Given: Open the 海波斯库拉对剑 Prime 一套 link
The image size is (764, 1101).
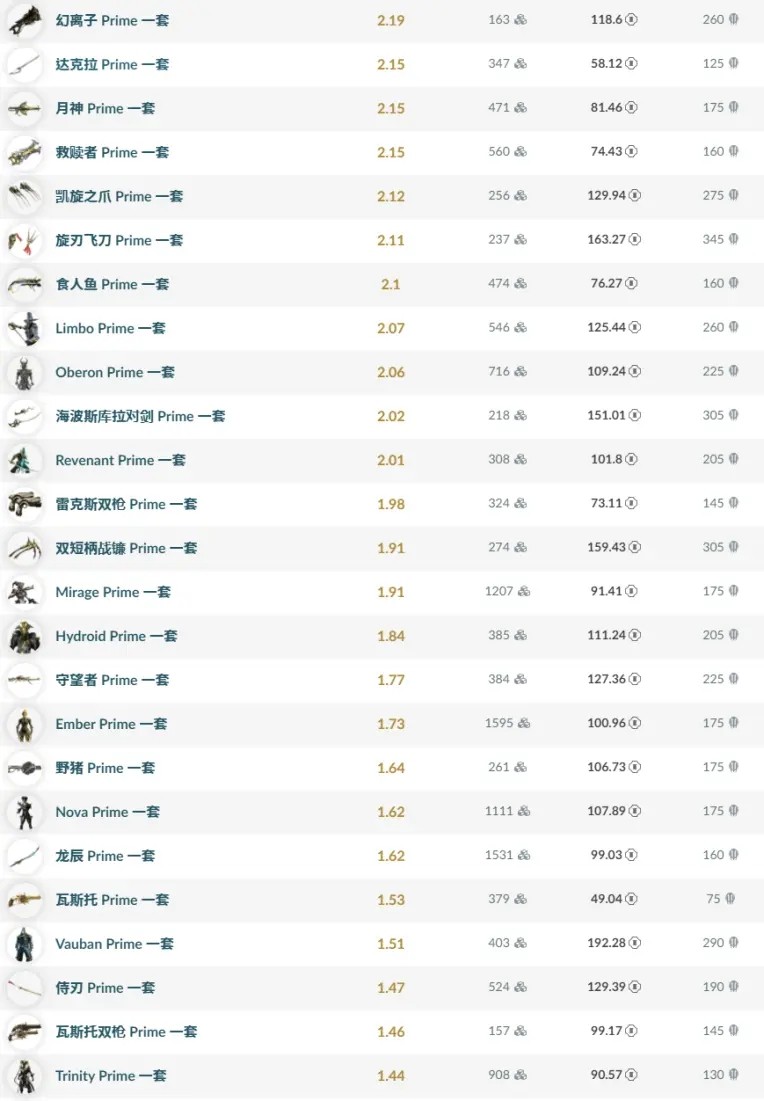Looking at the screenshot, I should [140, 416].
